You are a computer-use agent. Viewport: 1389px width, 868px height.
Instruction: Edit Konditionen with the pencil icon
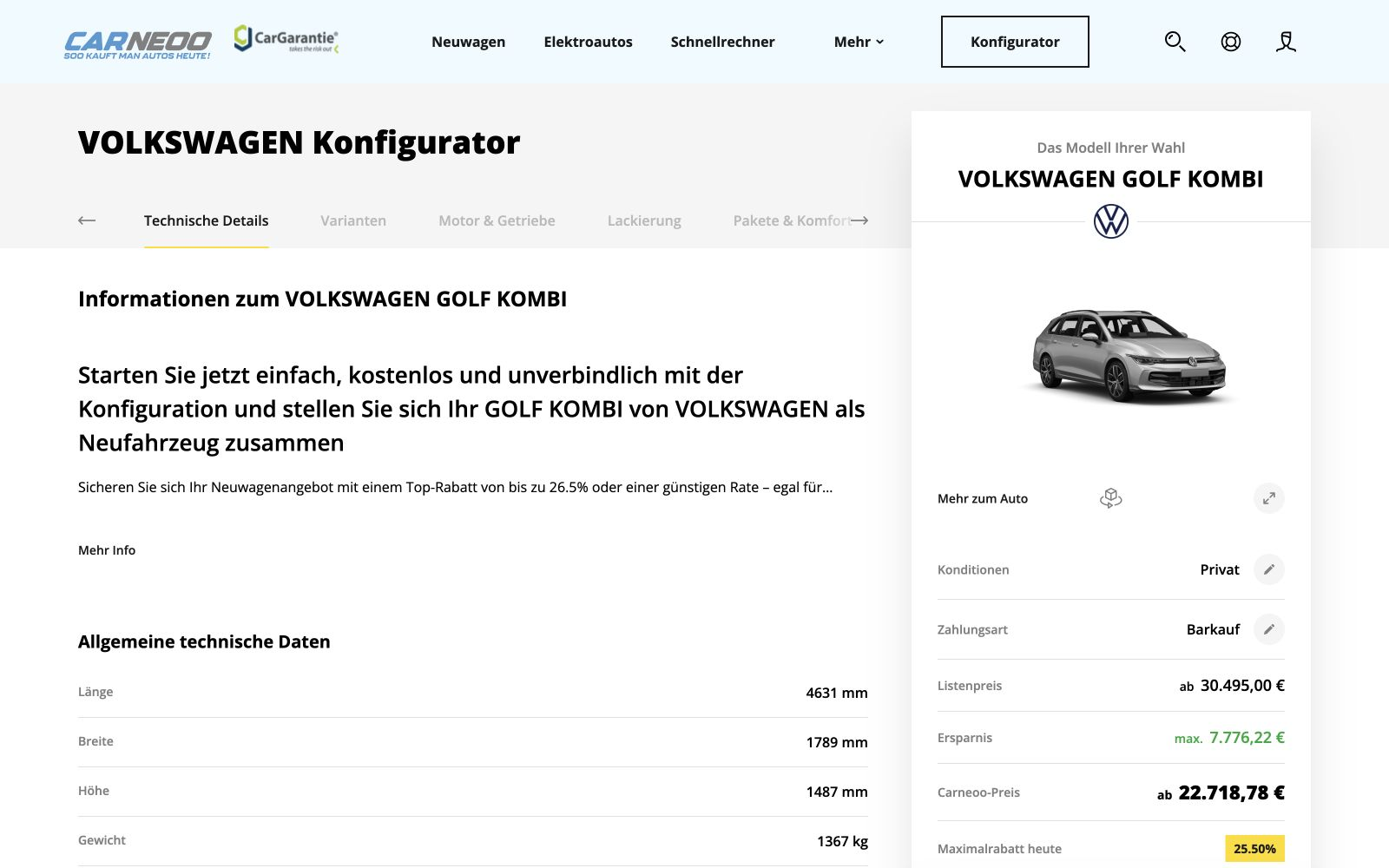1268,569
